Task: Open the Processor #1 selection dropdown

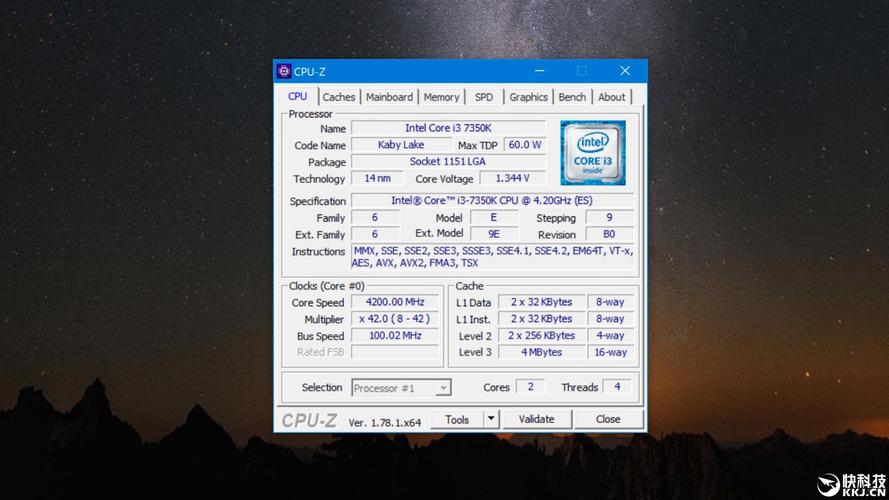Action: (x=401, y=388)
